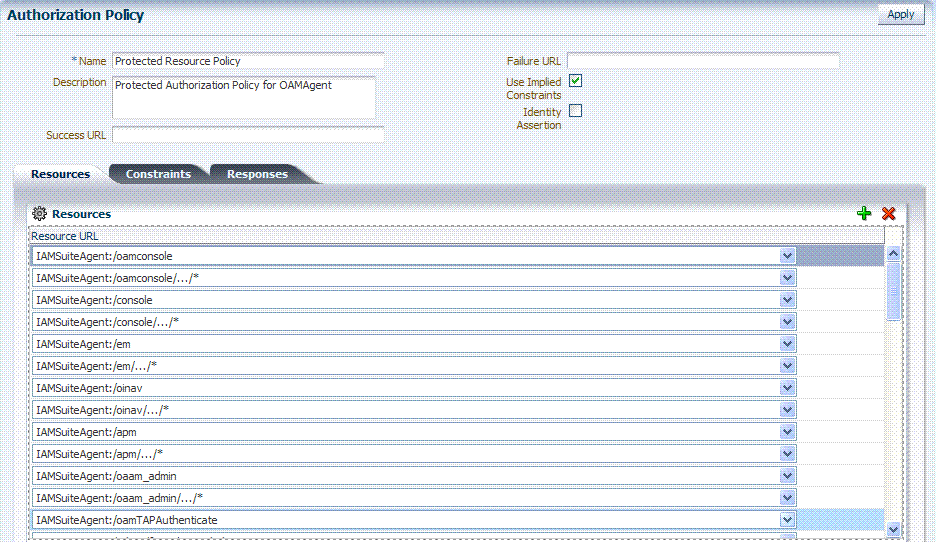
Task: Enable the Identity Assertion checkbox
Action: (575, 110)
